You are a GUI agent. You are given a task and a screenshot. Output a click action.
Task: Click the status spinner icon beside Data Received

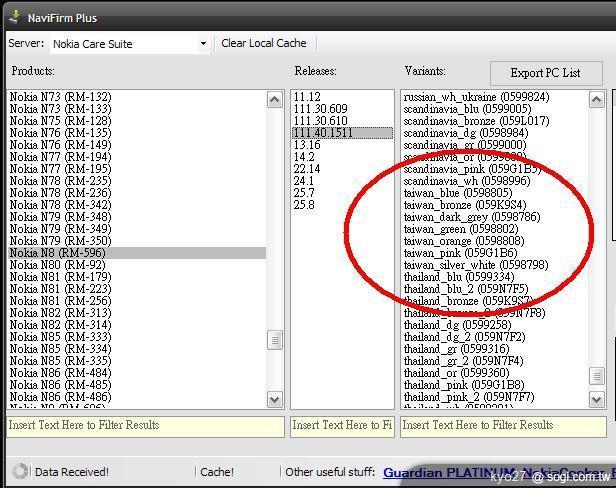point(19,471)
